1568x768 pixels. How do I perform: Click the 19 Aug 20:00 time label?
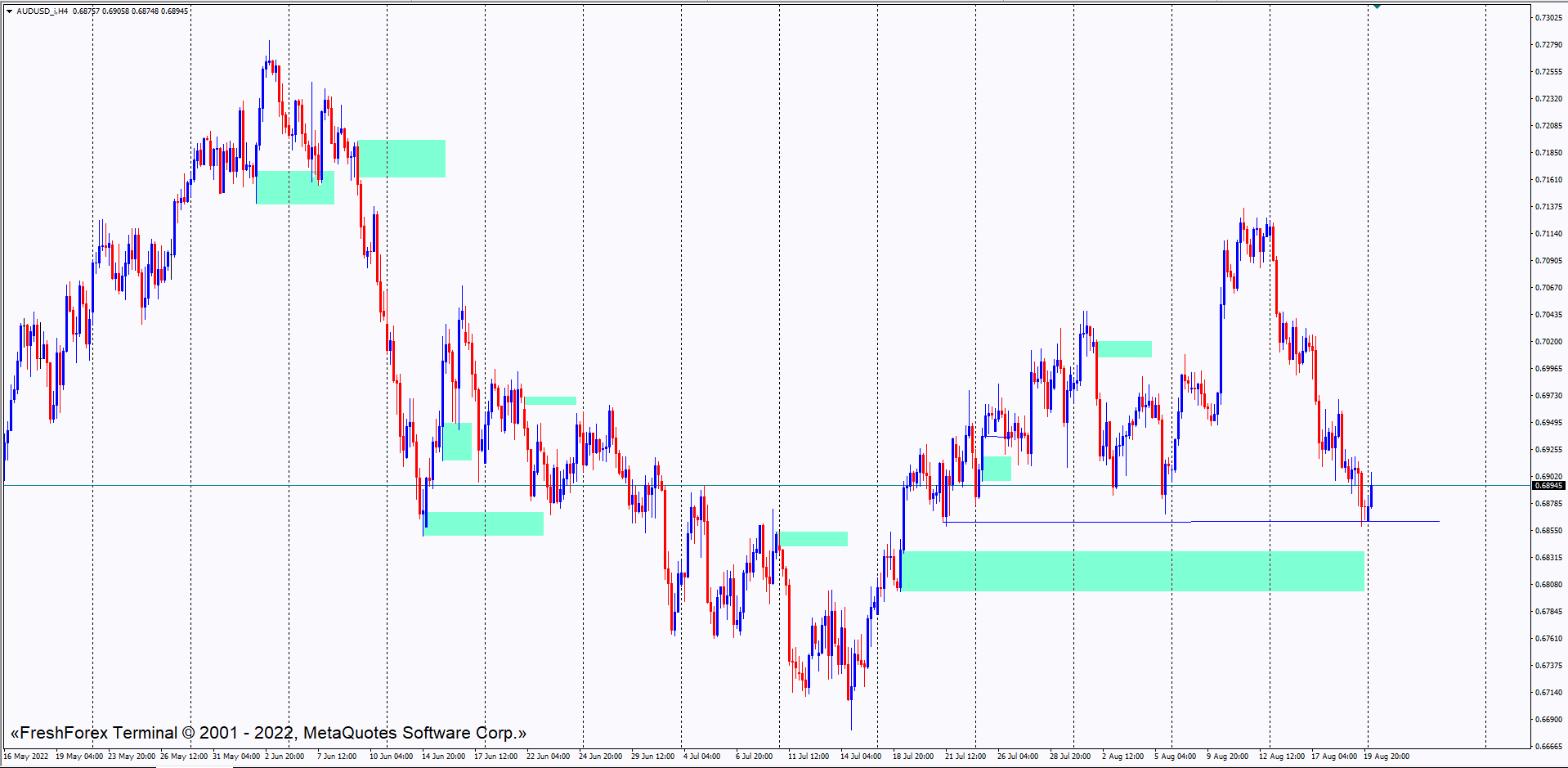tap(1387, 757)
